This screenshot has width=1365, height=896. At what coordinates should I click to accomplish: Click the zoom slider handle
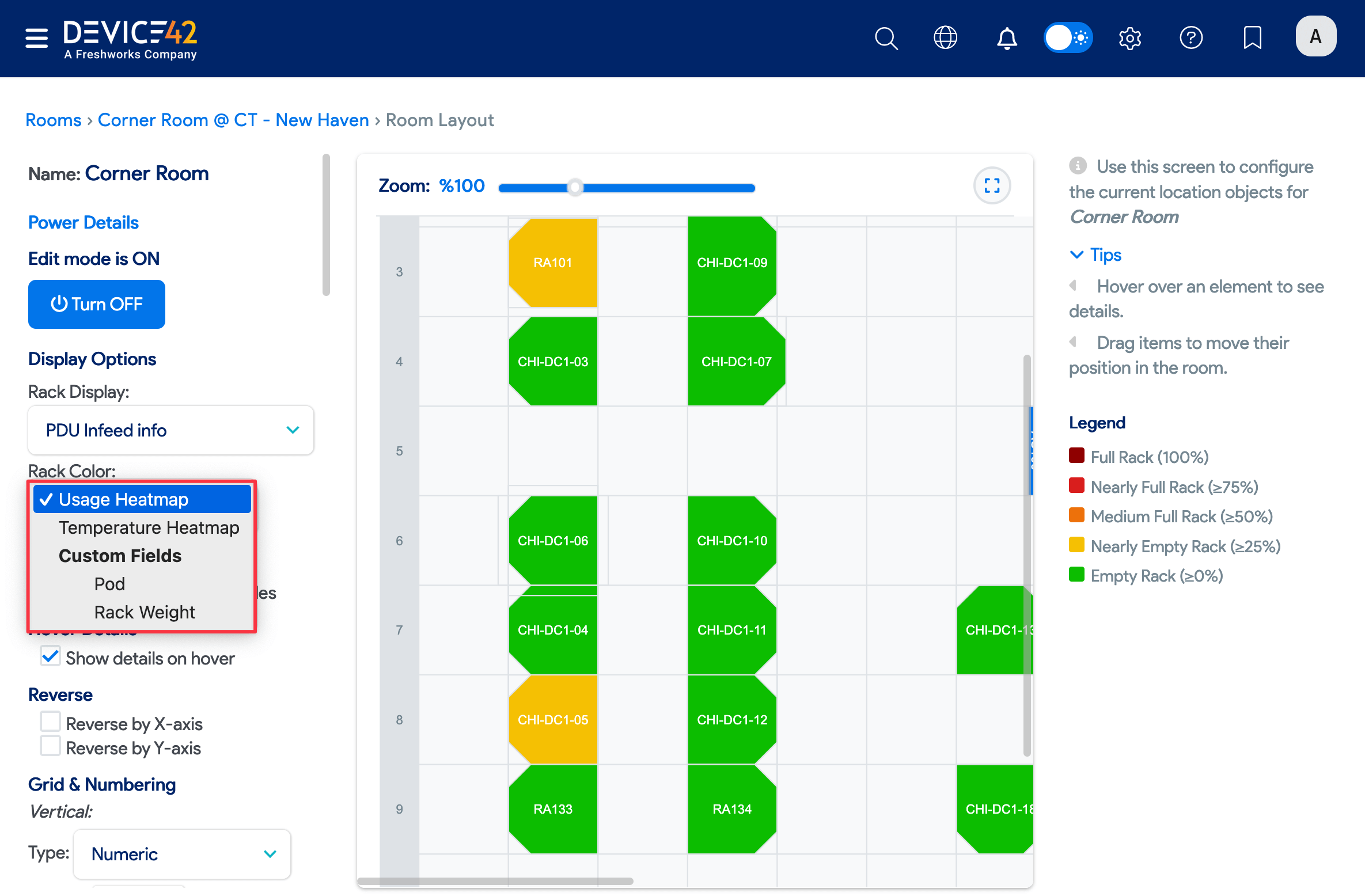coord(575,188)
